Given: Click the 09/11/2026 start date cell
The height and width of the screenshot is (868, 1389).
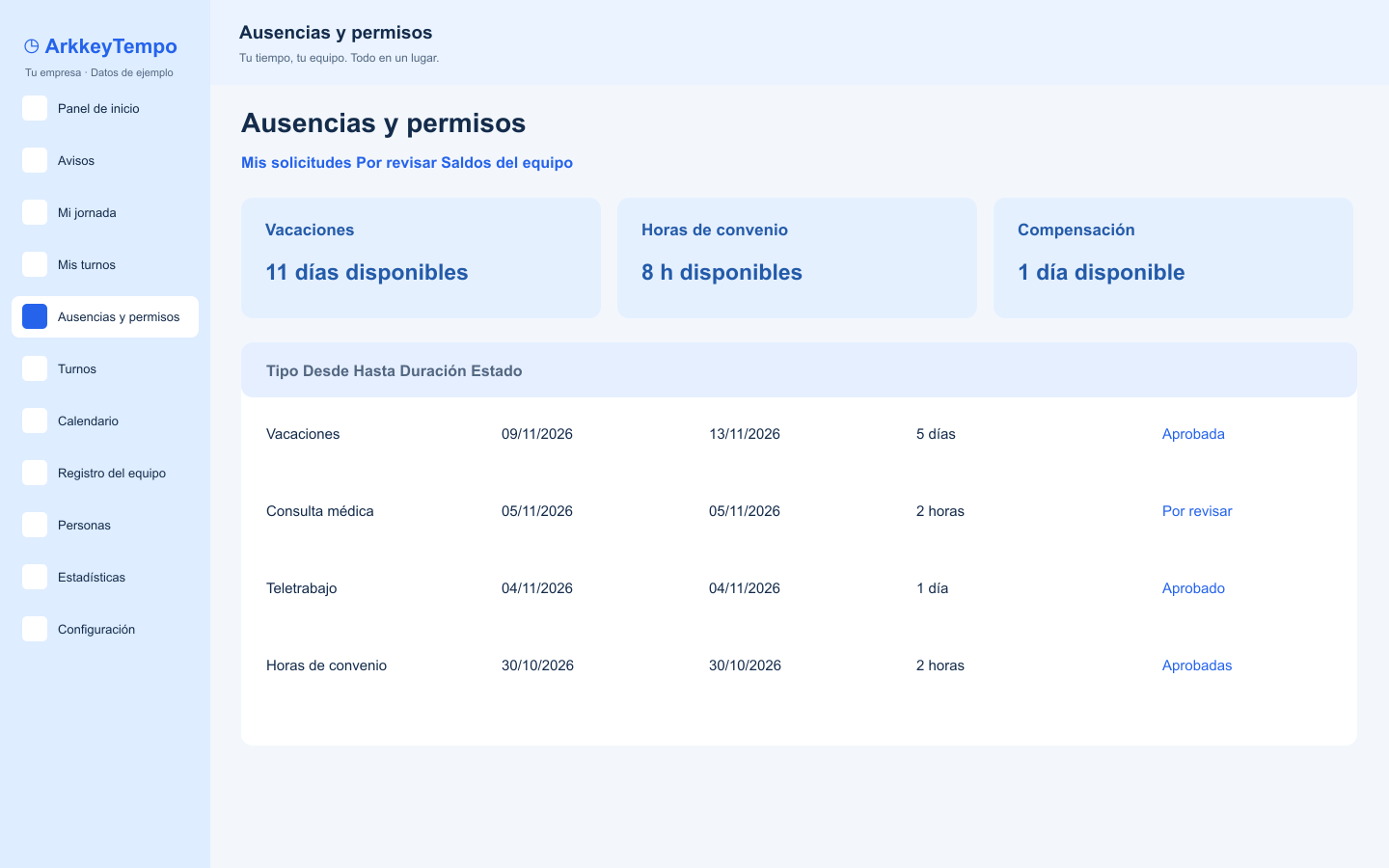Looking at the screenshot, I should point(537,434).
